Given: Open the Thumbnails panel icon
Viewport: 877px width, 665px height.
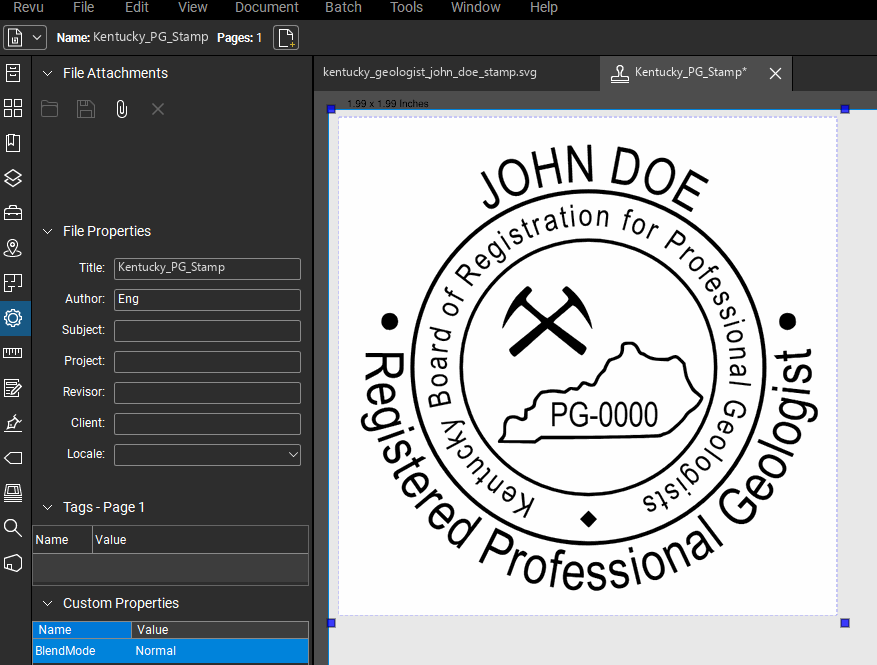Looking at the screenshot, I should pyautogui.click(x=13, y=108).
